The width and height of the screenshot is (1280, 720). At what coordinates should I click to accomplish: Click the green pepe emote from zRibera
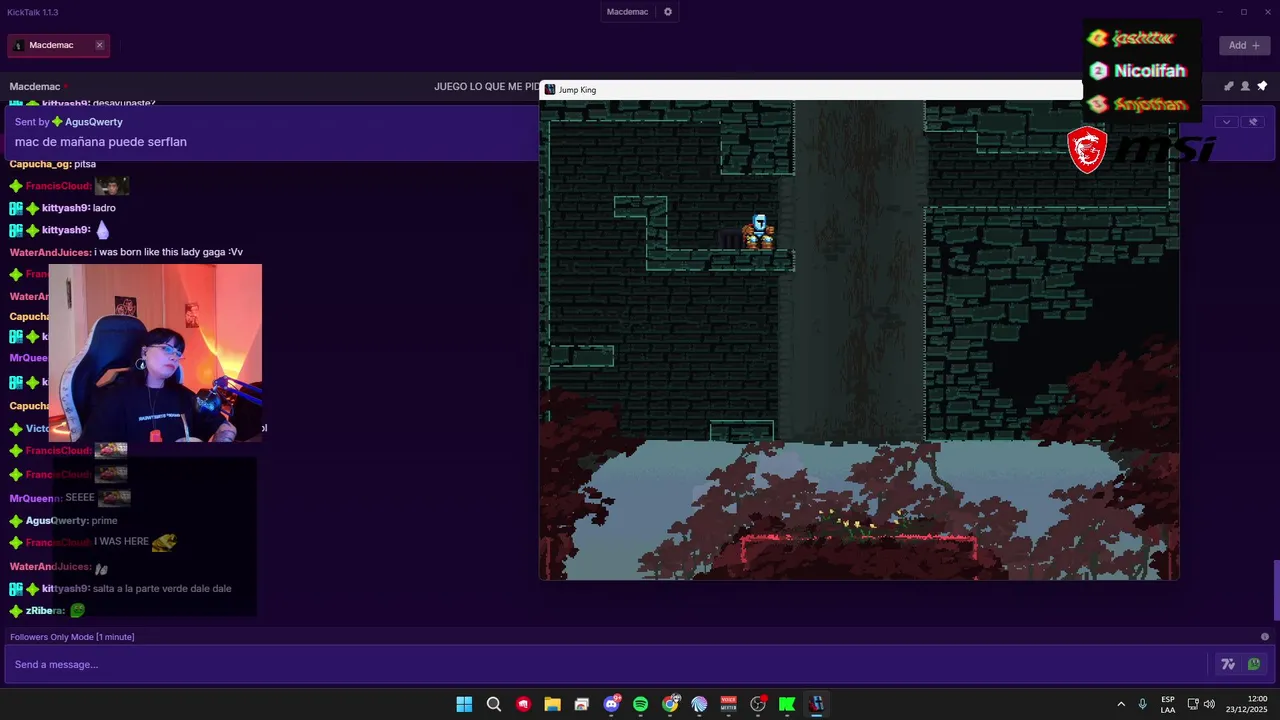pyautogui.click(x=77, y=610)
